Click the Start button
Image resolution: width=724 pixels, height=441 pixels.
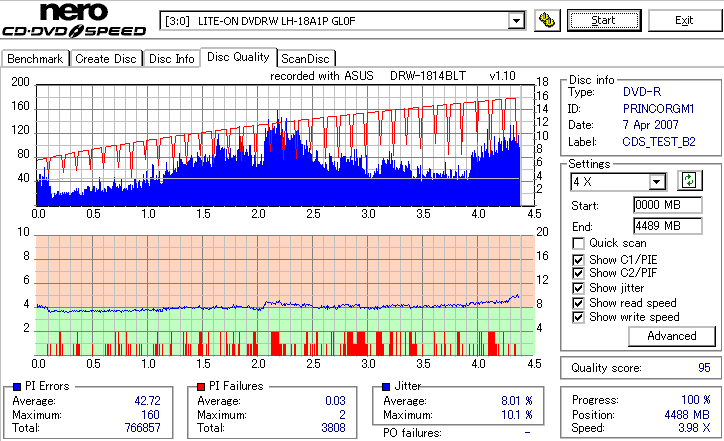tap(604, 21)
